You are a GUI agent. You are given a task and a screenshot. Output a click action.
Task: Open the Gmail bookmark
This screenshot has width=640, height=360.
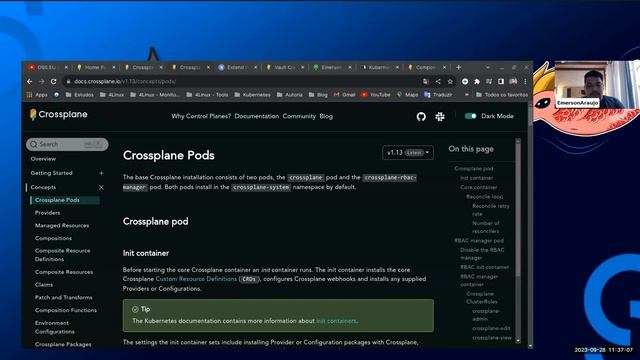pos(344,95)
